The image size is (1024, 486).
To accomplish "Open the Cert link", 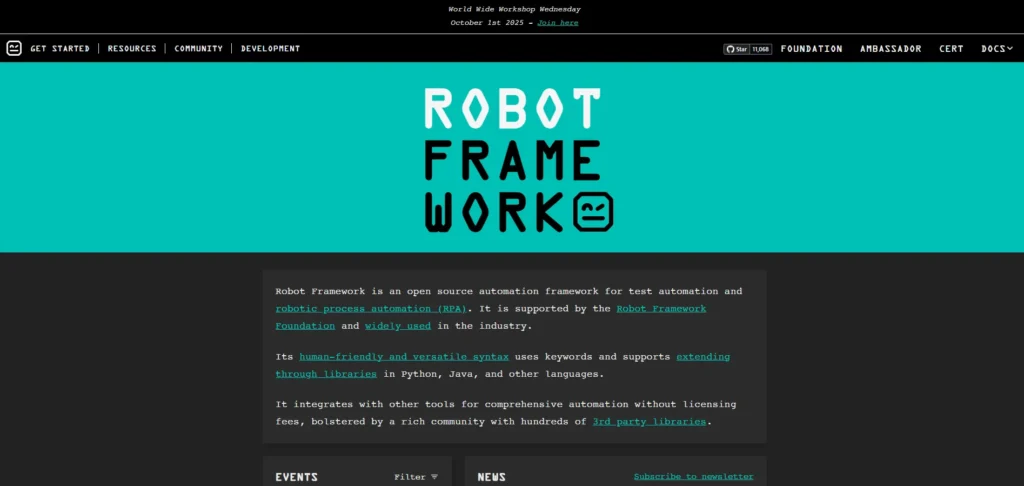I will pyautogui.click(x=952, y=49).
